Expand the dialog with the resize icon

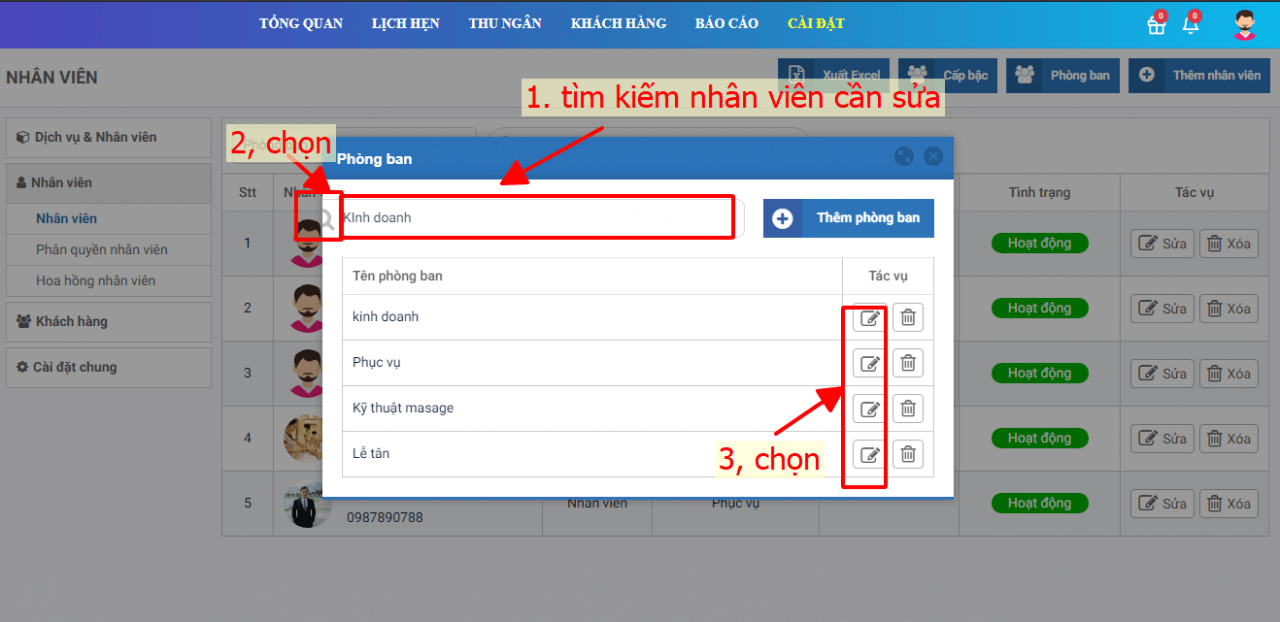pos(904,157)
